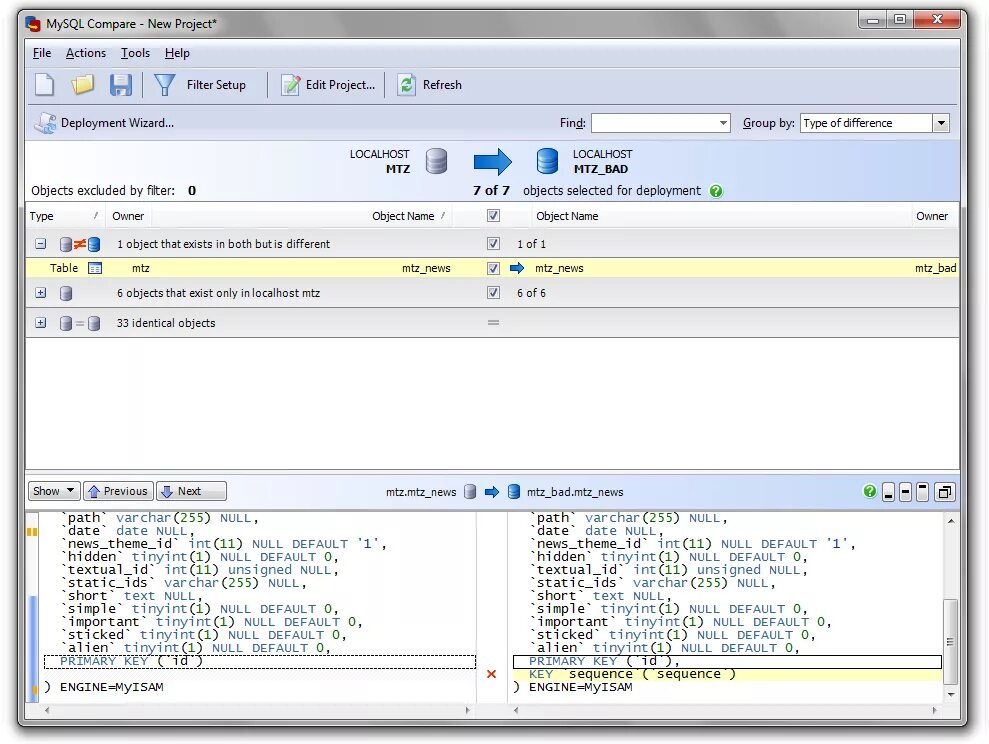Click Edit Project toolbar button

tap(328, 84)
